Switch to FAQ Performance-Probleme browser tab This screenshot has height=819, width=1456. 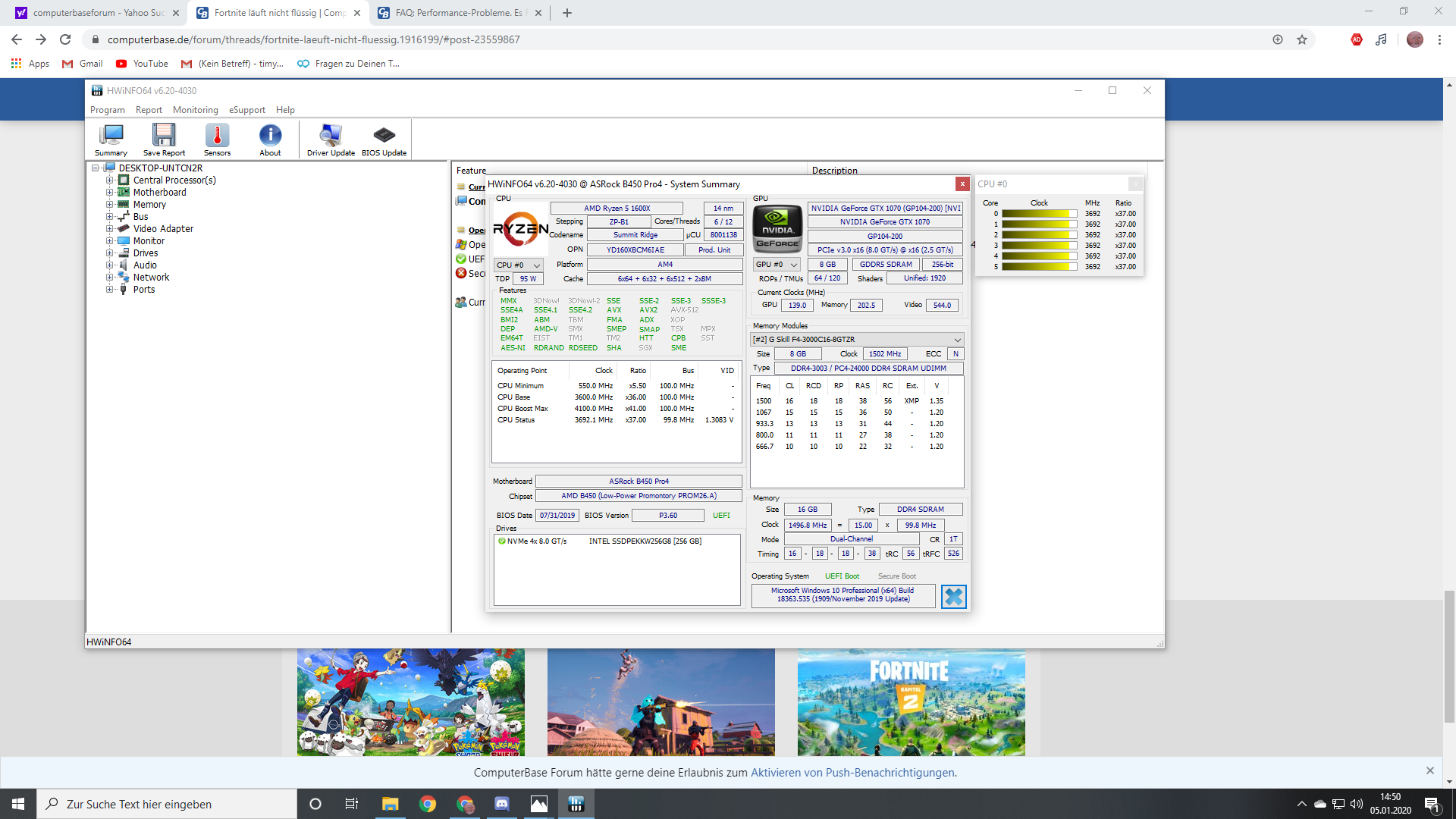[x=458, y=13]
